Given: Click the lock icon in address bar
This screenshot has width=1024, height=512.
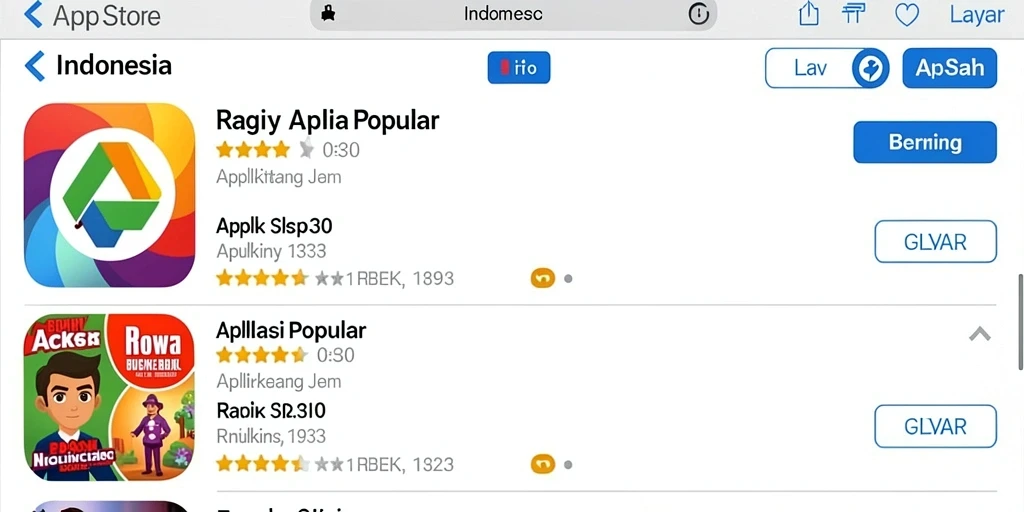Looking at the screenshot, I should tap(328, 14).
